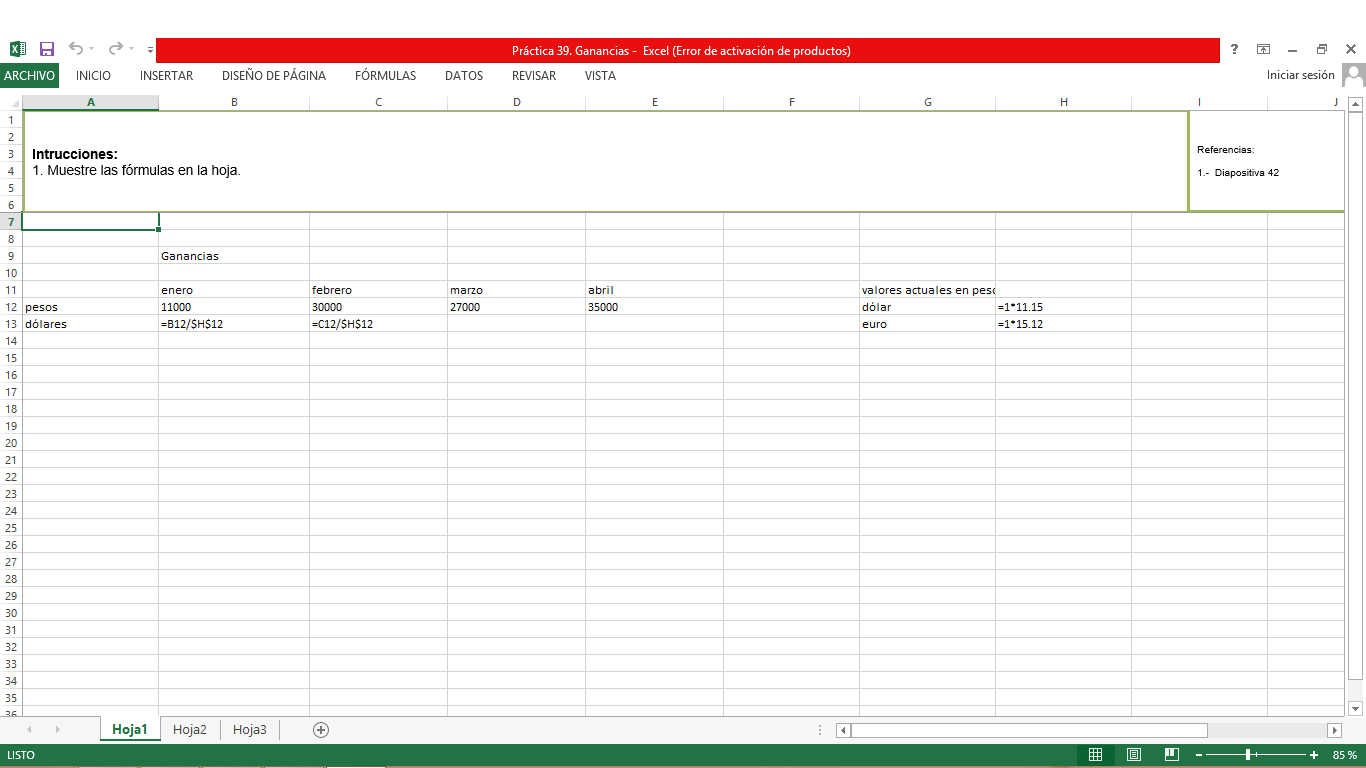1366x768 pixels.
Task: Open the INSERTAR ribbon tab
Action: (x=166, y=76)
